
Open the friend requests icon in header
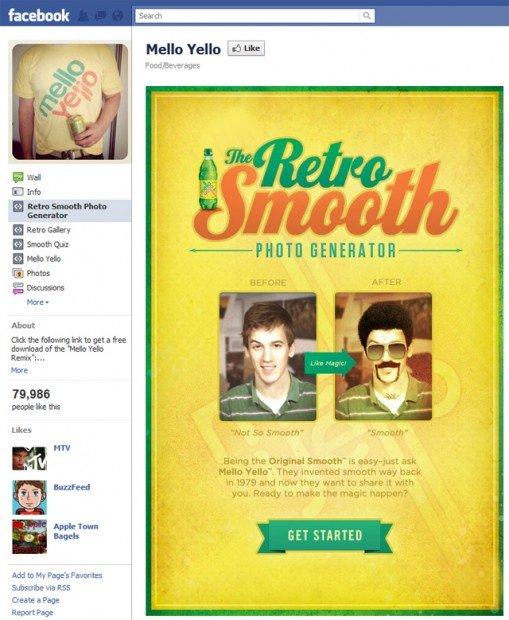83,16
